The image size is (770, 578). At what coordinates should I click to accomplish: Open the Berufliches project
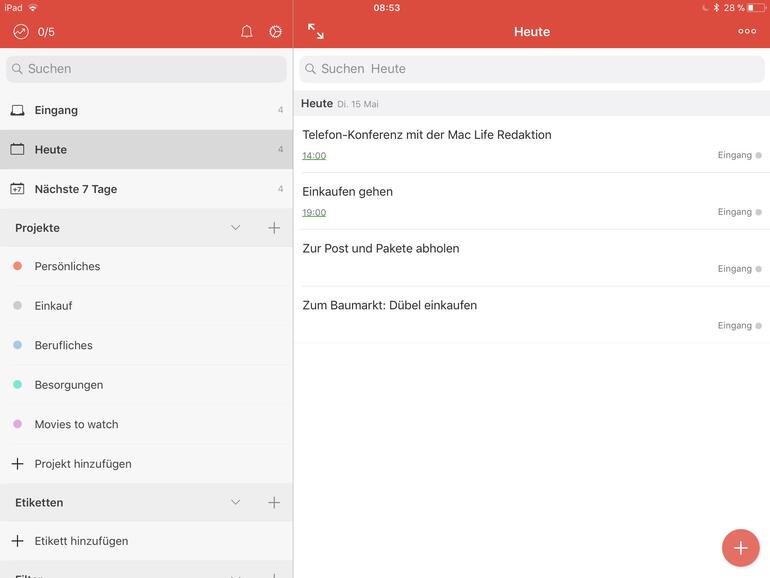[146, 345]
